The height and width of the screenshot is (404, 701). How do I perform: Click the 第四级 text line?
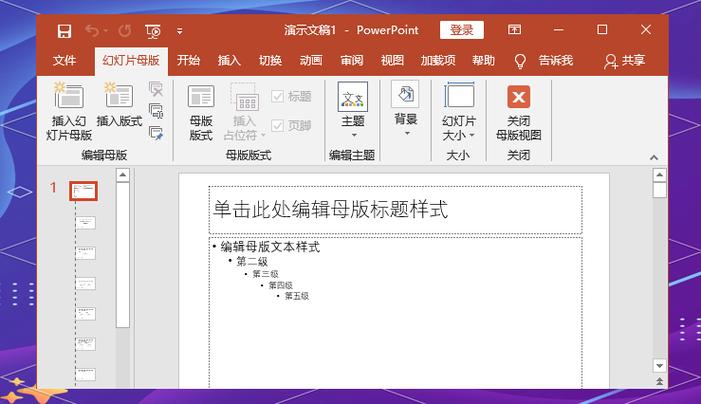tap(281, 285)
